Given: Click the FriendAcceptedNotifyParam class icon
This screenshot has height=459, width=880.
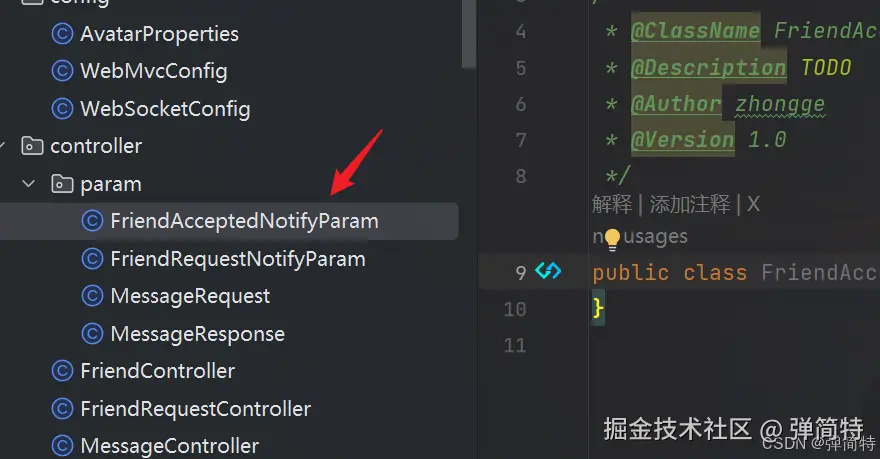Looking at the screenshot, I should pos(92,221).
